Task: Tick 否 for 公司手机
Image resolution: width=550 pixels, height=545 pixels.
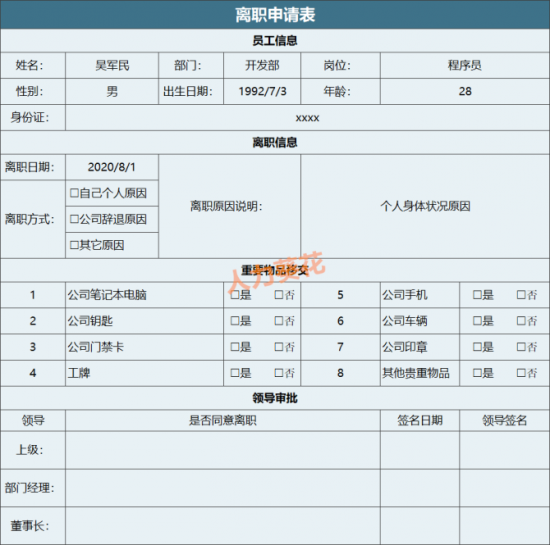Action: click(x=521, y=295)
